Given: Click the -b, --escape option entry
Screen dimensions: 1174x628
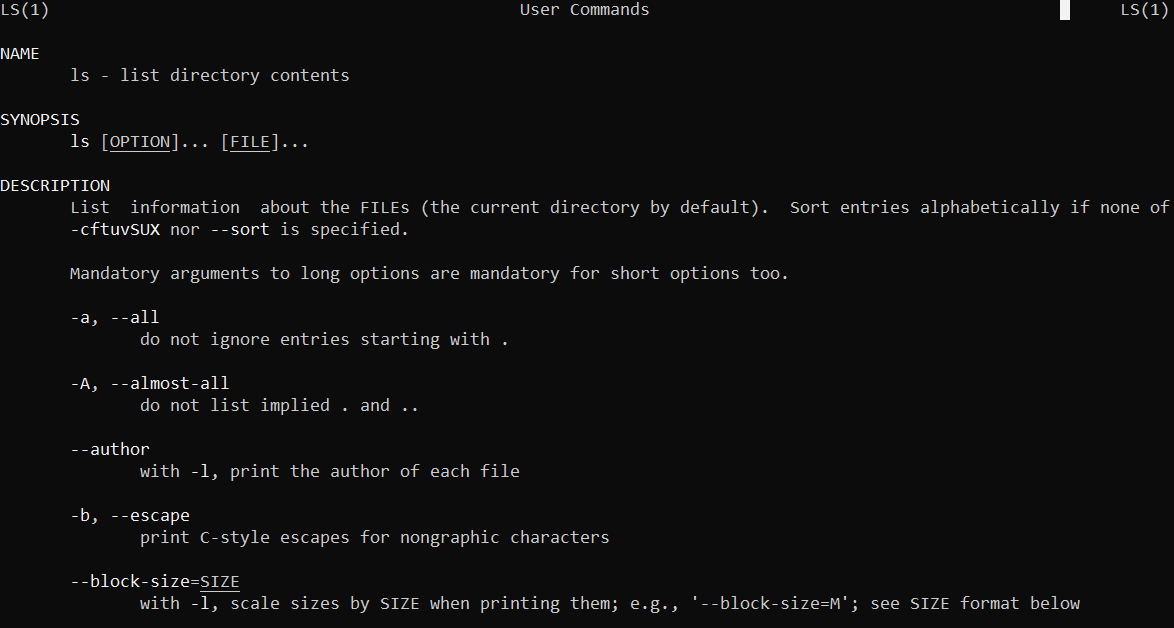Looking at the screenshot, I should point(130,515).
